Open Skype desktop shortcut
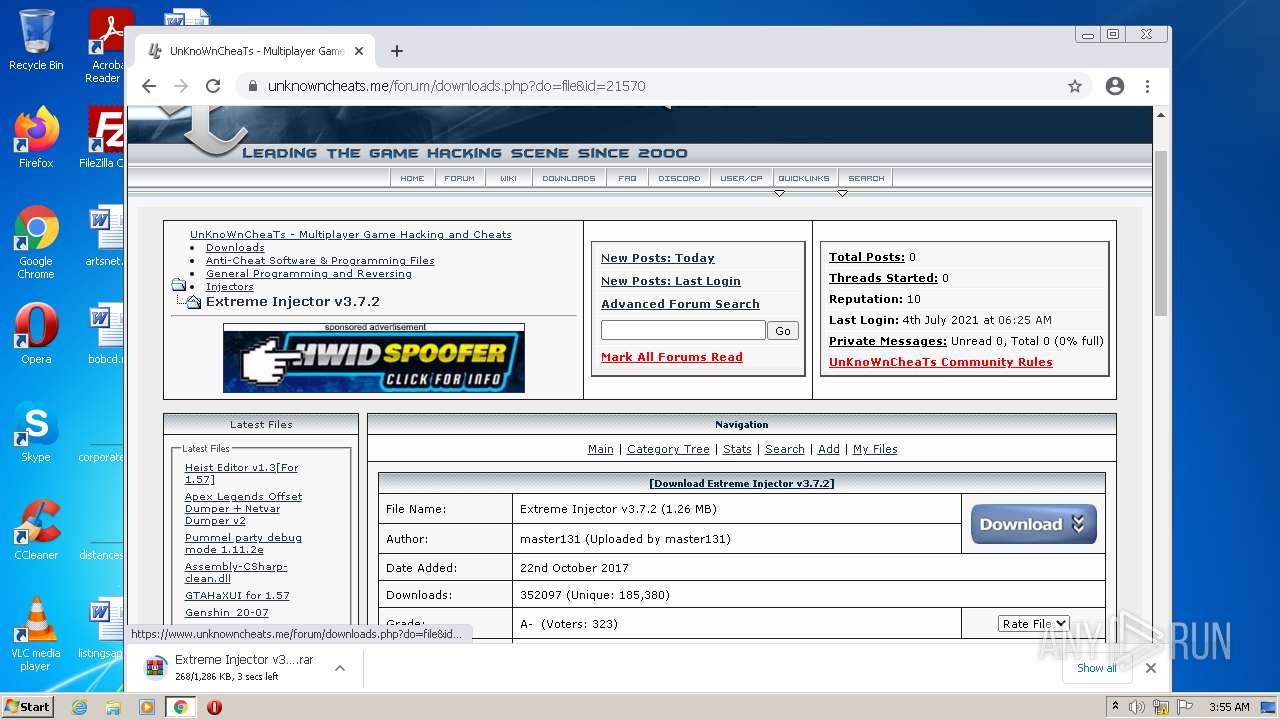The image size is (1280, 720). (36, 432)
